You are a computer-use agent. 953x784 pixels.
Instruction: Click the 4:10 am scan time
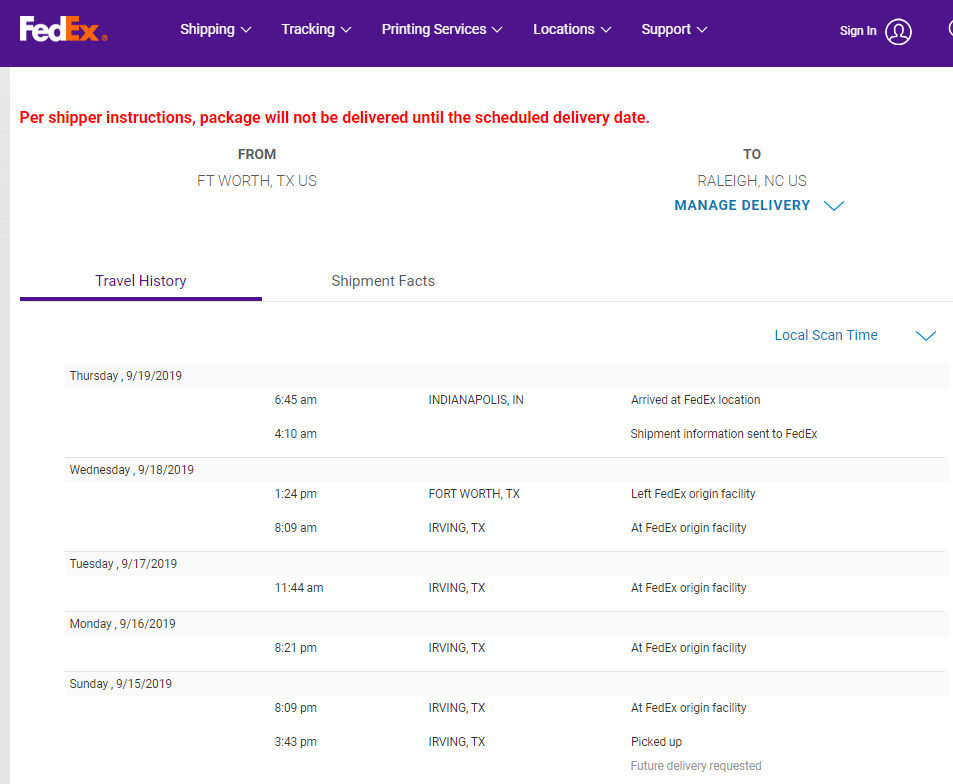(295, 434)
